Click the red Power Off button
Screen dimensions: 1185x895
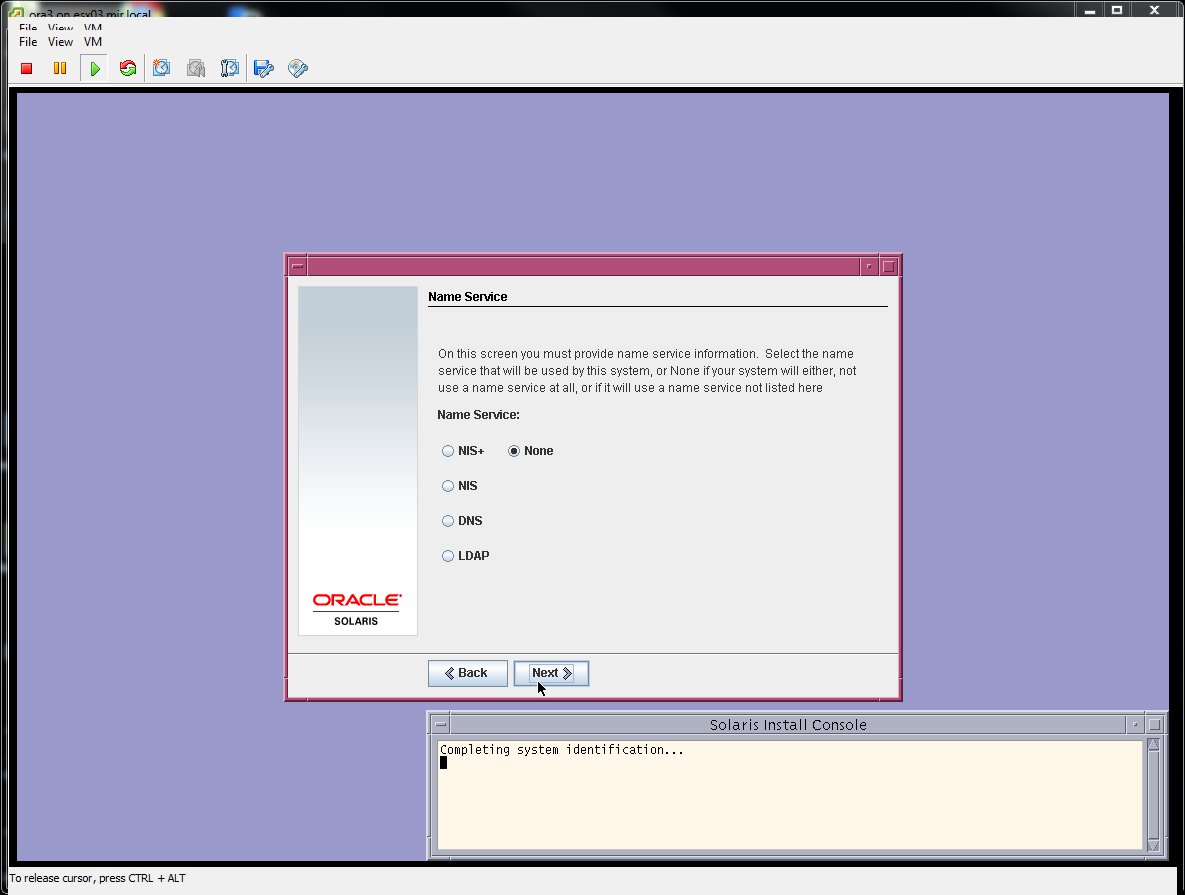(x=27, y=69)
